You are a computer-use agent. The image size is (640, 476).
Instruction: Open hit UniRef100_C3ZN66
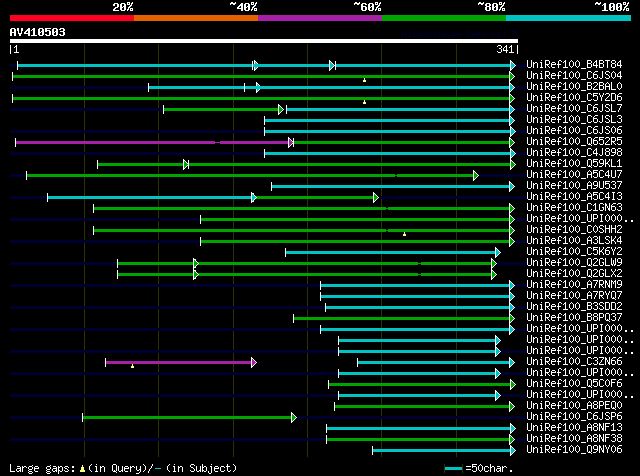pos(574,362)
